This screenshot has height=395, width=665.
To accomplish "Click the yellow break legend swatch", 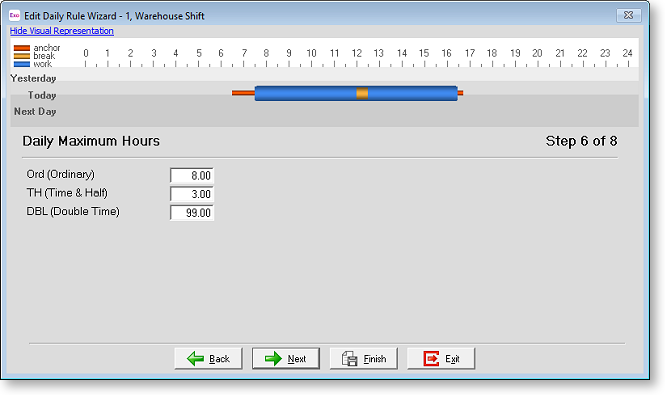I will click(x=22, y=56).
